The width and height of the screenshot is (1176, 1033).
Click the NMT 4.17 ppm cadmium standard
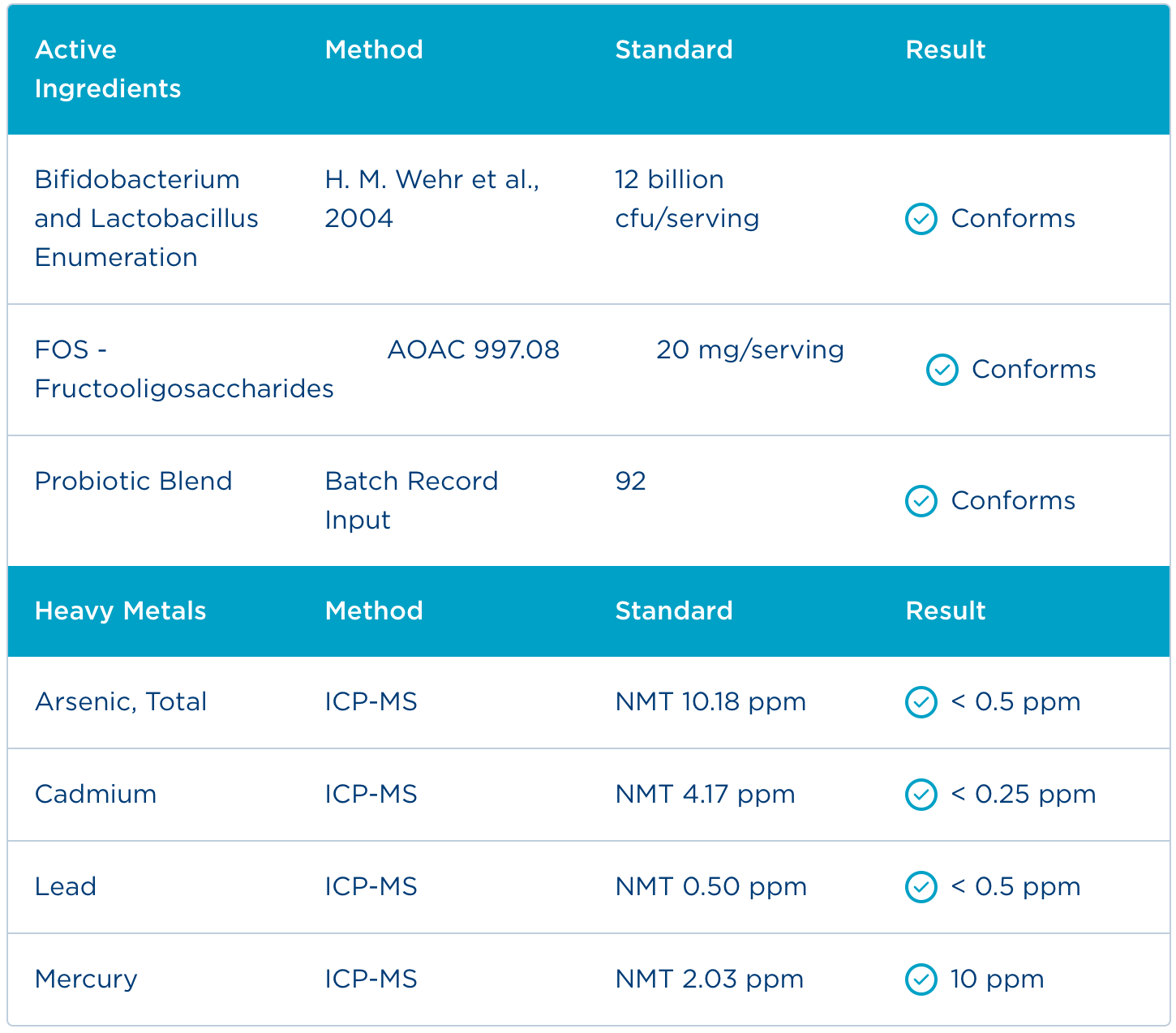[705, 795]
